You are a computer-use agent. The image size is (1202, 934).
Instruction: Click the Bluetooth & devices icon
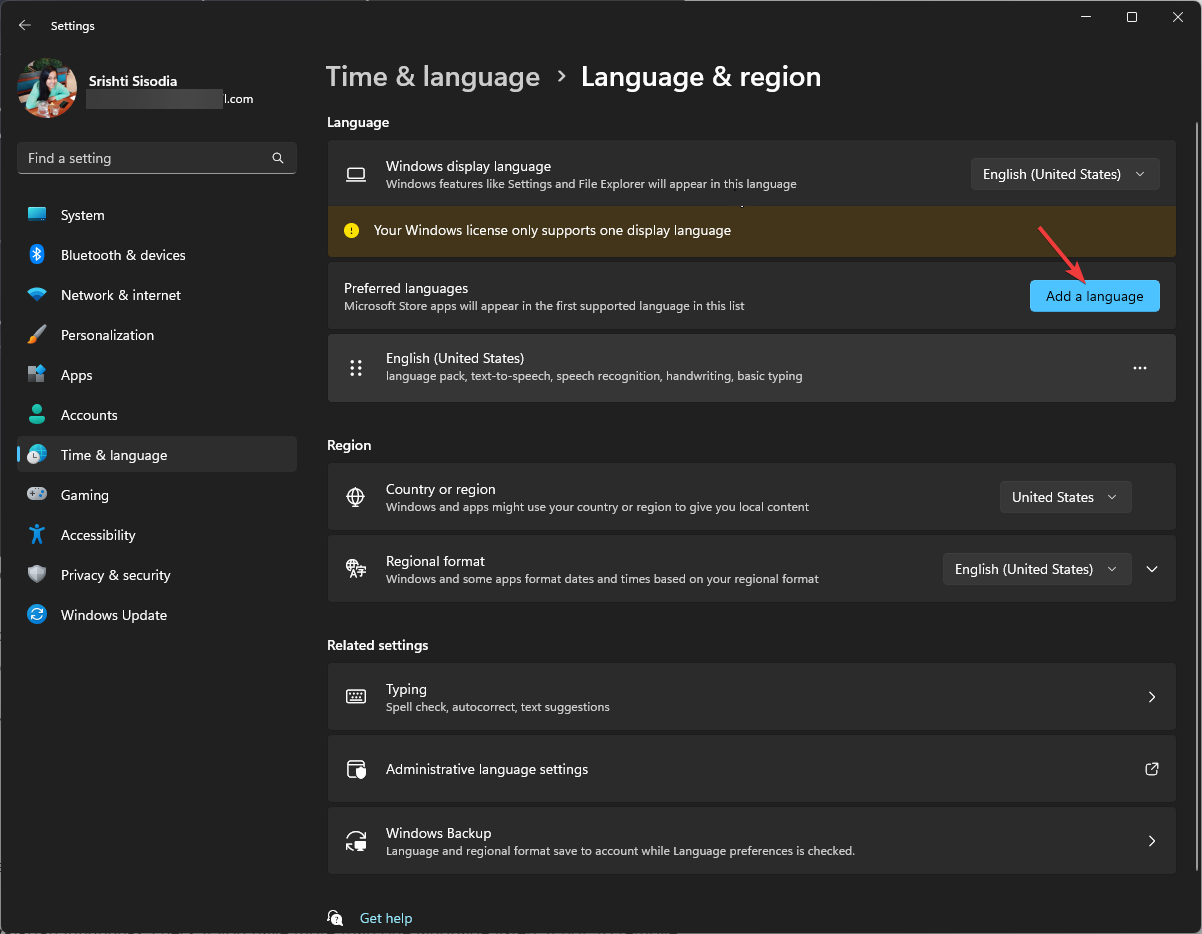[37, 255]
